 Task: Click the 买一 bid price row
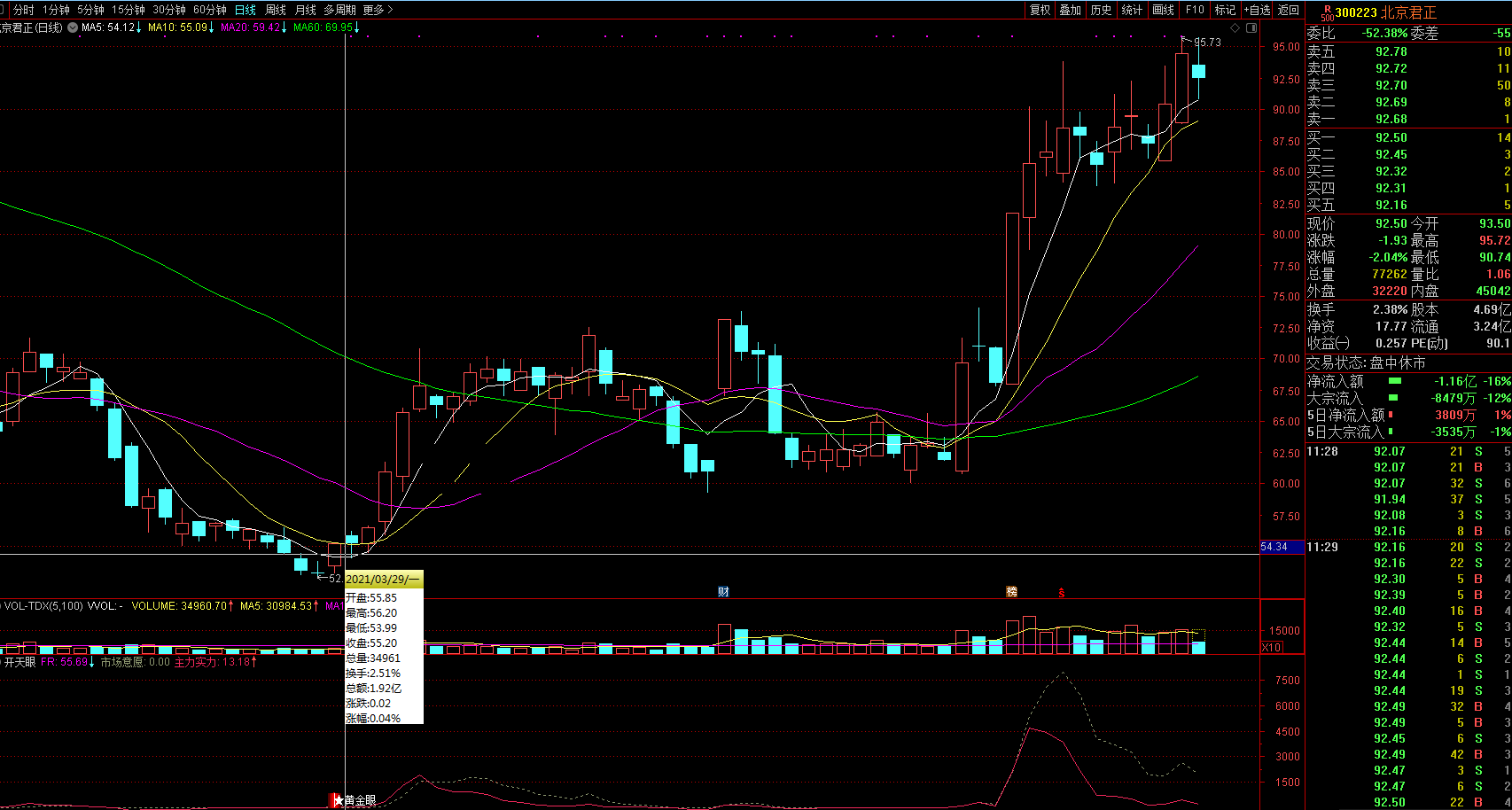tap(1408, 137)
